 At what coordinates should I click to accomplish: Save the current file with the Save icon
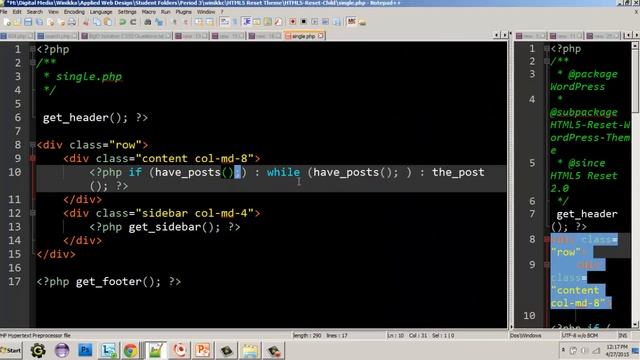(x=28, y=22)
